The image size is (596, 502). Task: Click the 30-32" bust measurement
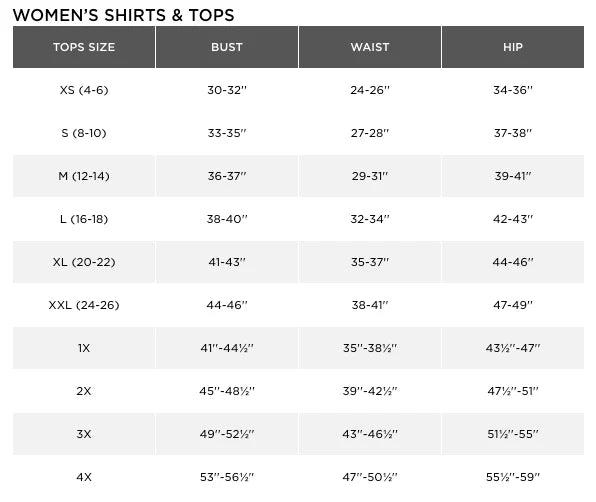227,90
